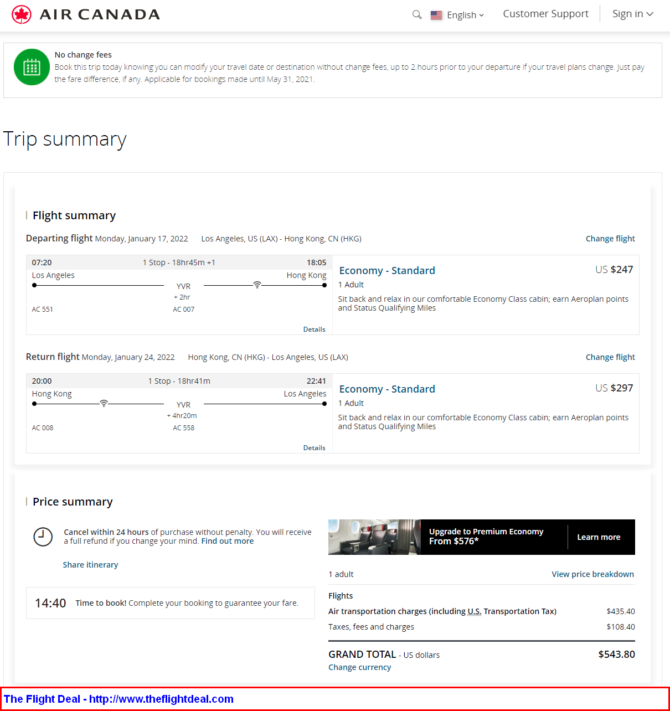Click the 07:20 departure time
The height and width of the screenshot is (711, 670).
(x=42, y=263)
